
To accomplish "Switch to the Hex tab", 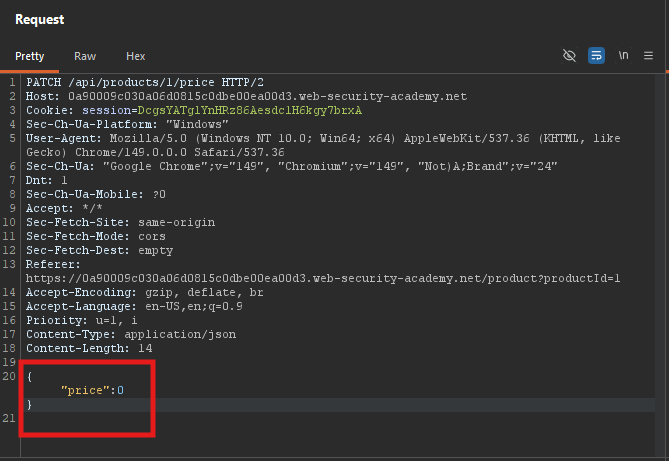I will (136, 56).
